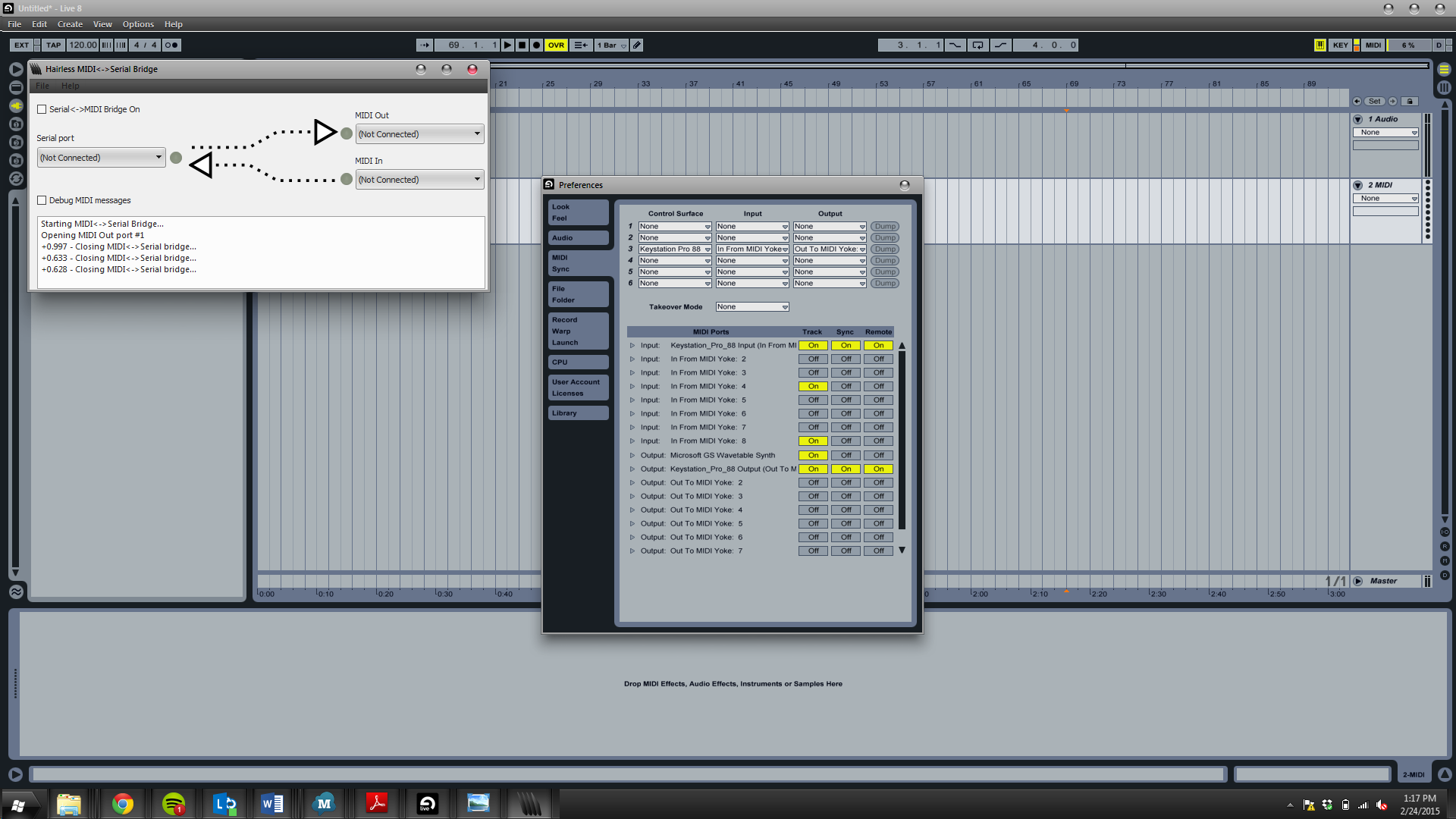The image size is (1456, 819).
Task: Click the lock envelopes icon
Action: point(1410,101)
